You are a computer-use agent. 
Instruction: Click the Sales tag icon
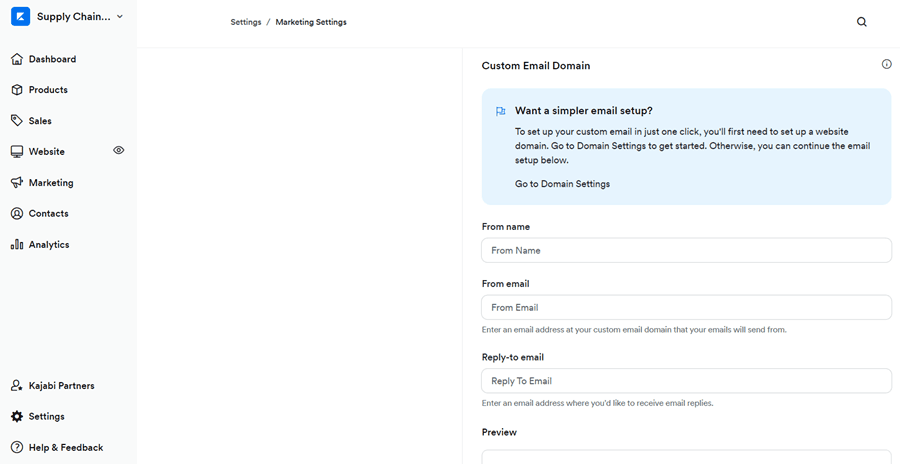click(17, 121)
